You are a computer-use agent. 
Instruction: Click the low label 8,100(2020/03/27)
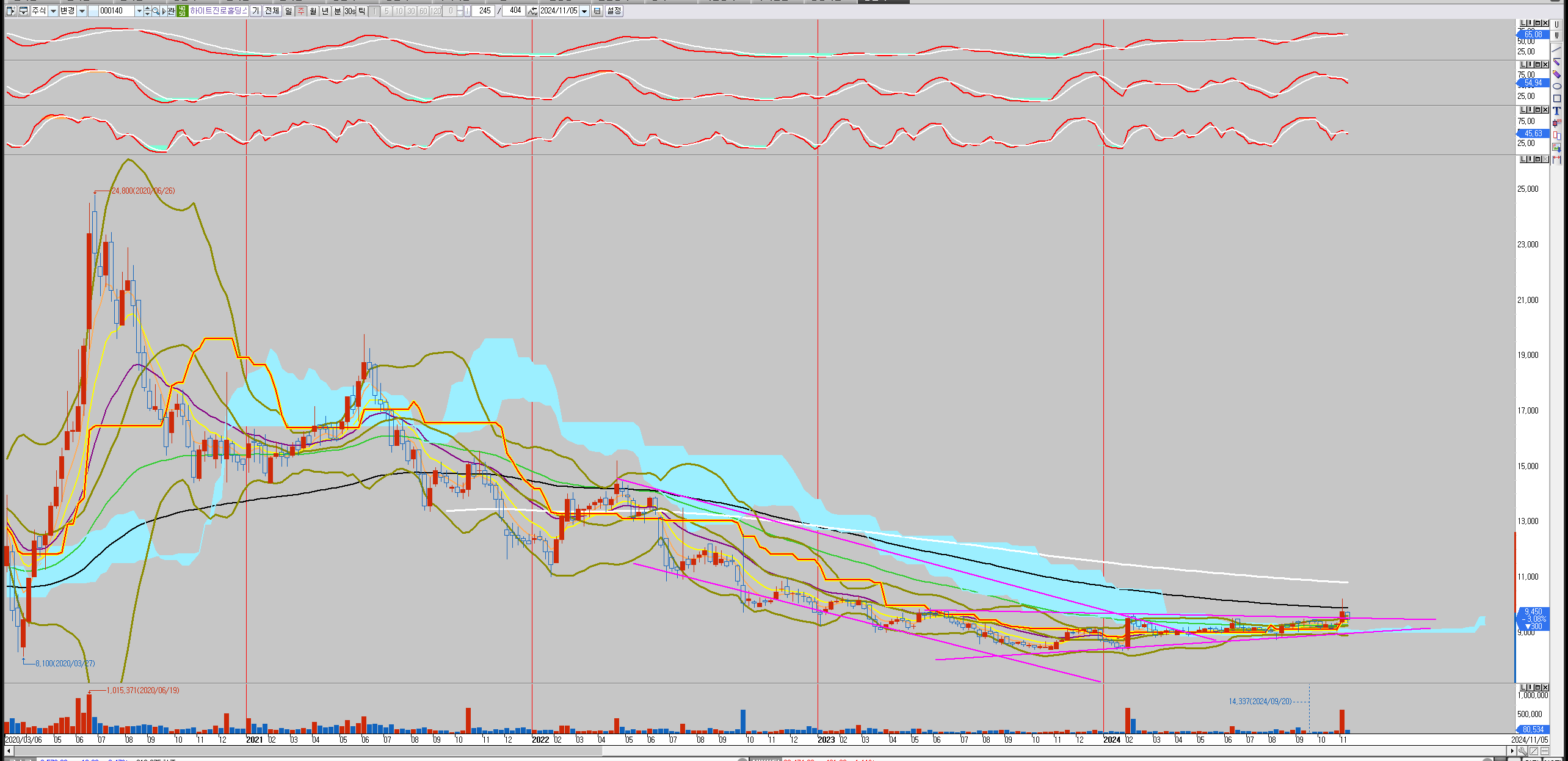click(x=65, y=663)
